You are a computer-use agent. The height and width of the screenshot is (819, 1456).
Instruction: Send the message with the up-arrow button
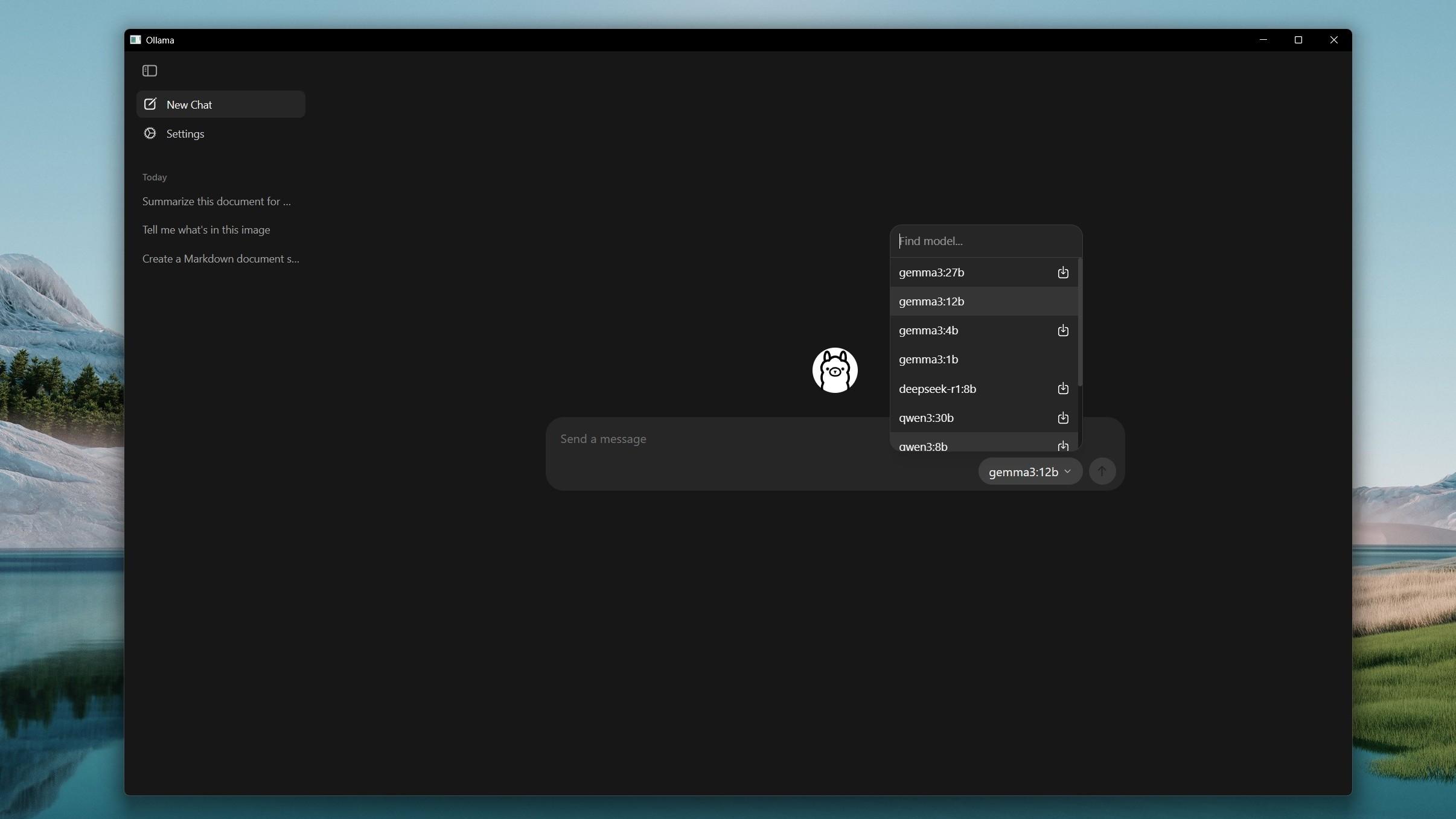point(1102,471)
